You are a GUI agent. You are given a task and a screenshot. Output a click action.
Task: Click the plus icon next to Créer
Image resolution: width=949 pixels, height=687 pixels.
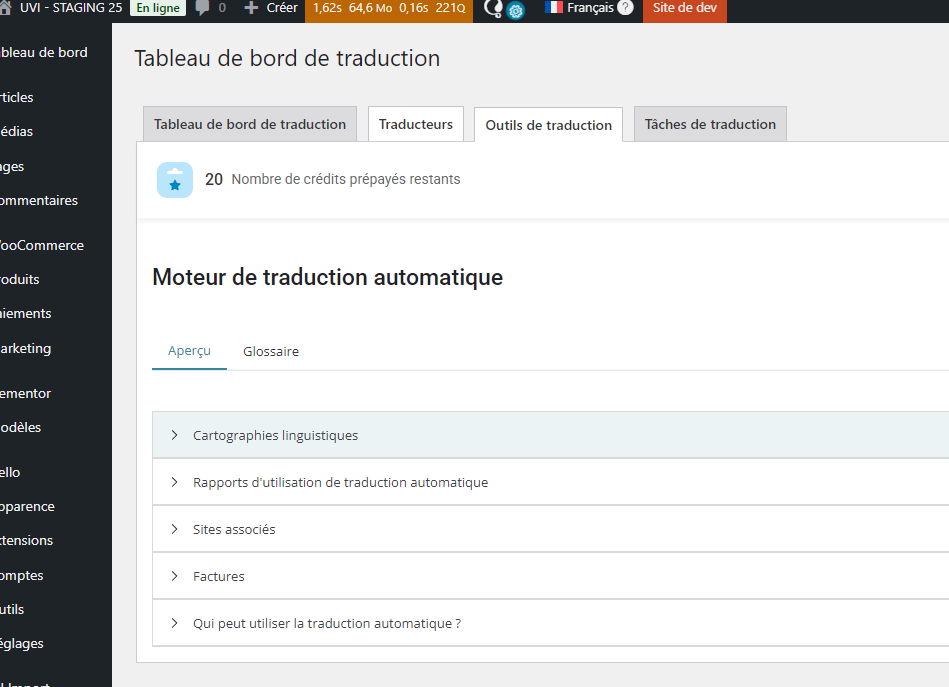251,8
